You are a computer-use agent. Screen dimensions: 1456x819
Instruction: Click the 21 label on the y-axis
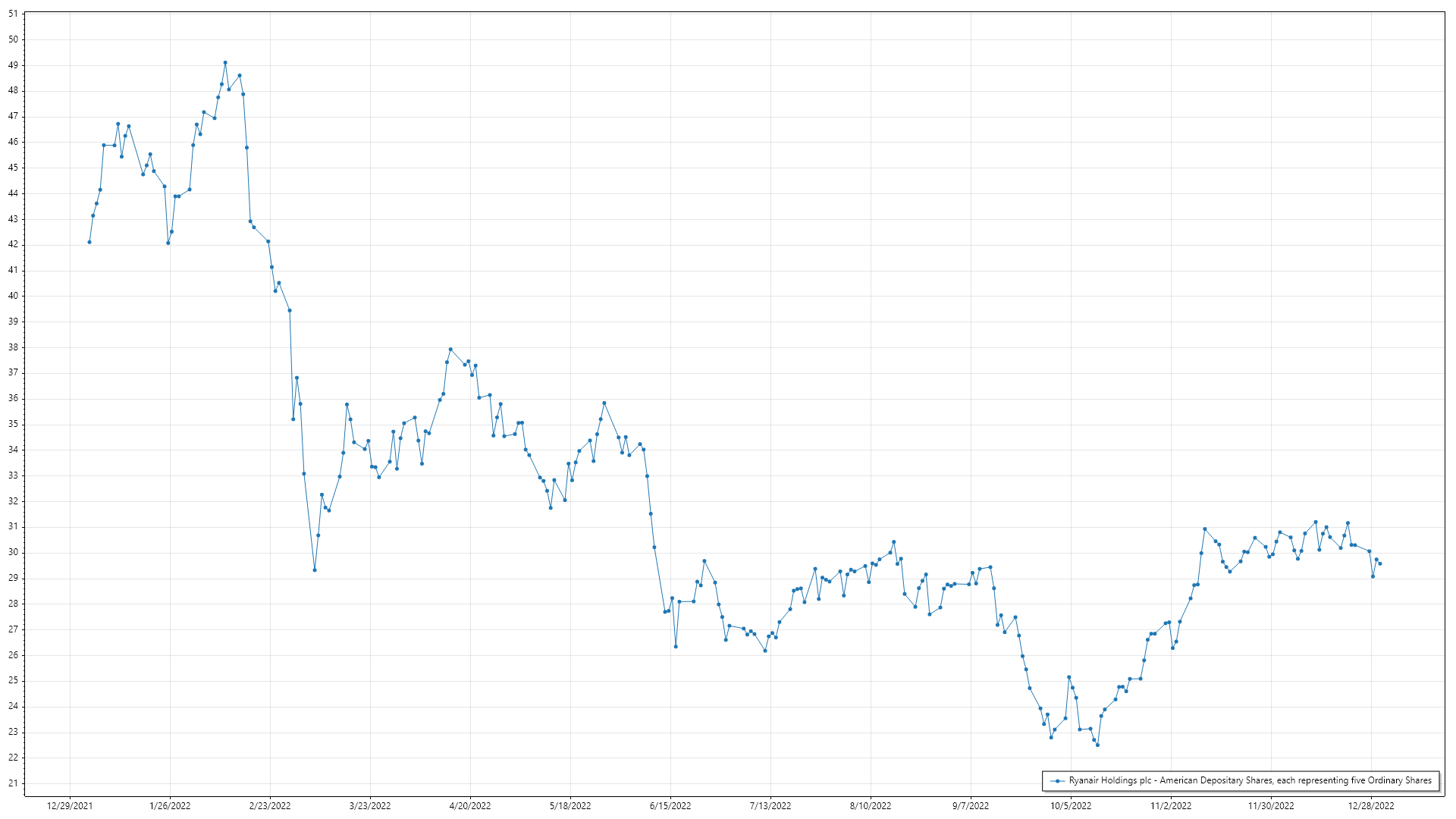13,783
